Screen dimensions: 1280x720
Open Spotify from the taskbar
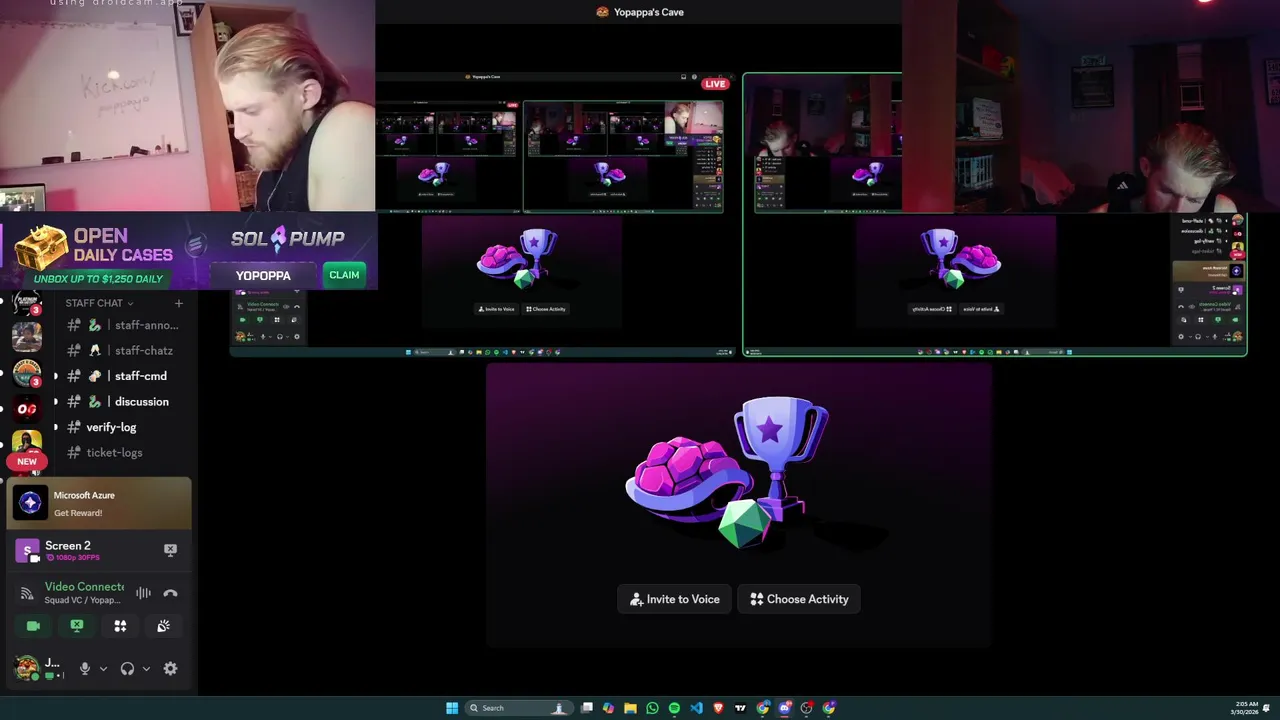coord(674,708)
